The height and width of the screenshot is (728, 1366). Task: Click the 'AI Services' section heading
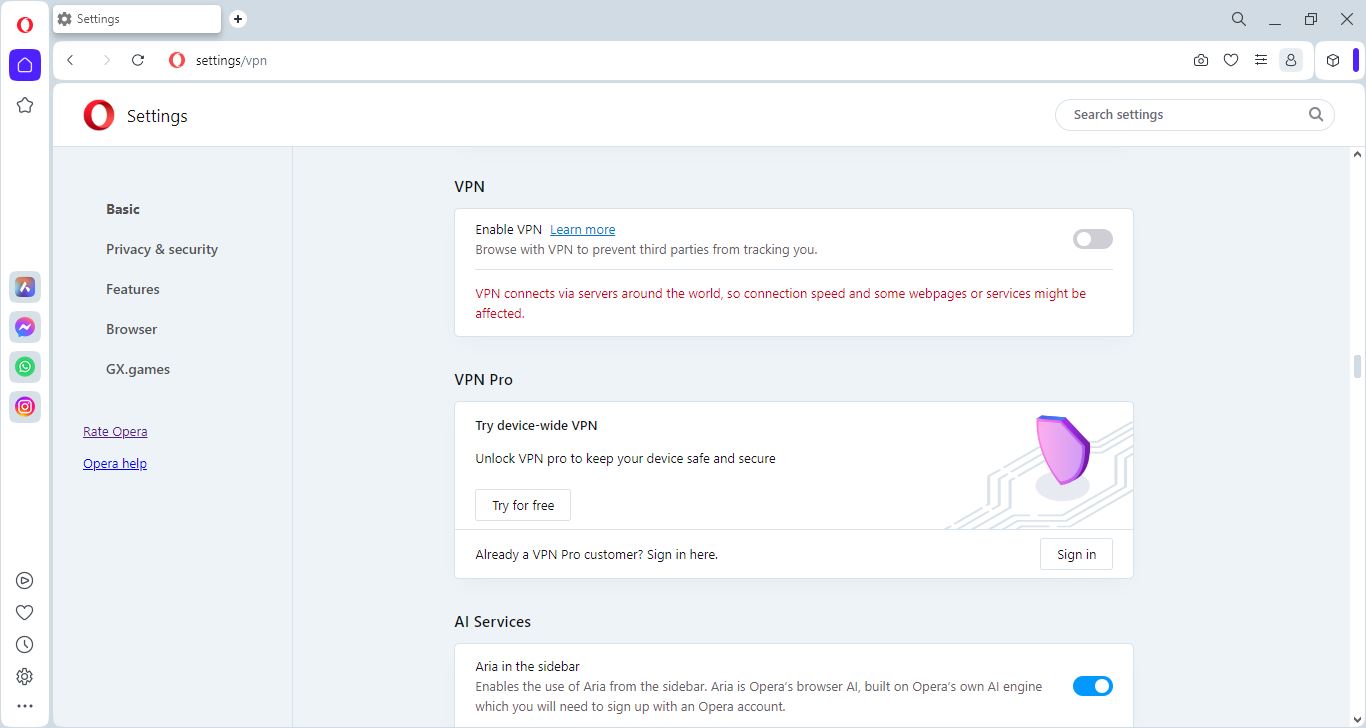(492, 621)
